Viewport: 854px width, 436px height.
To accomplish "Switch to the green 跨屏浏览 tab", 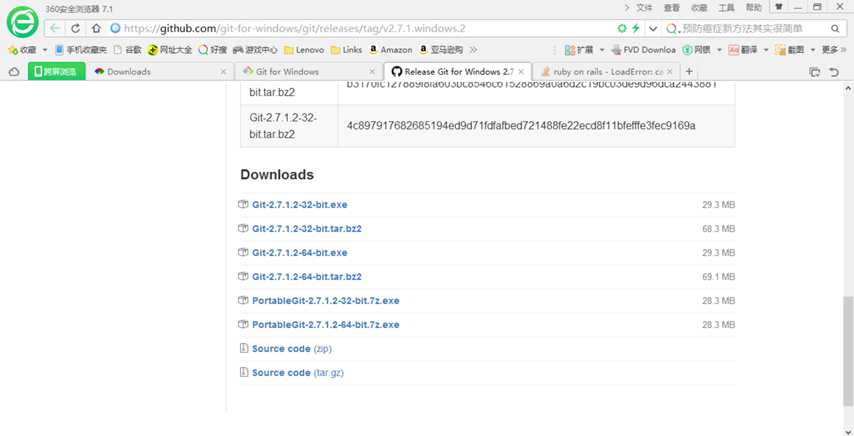I will coord(57,71).
